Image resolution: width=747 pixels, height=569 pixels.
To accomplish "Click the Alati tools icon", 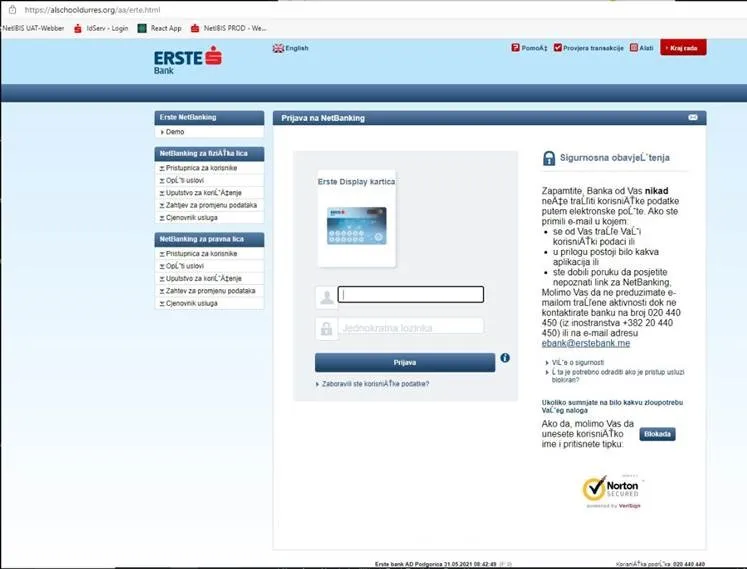I will pos(634,48).
